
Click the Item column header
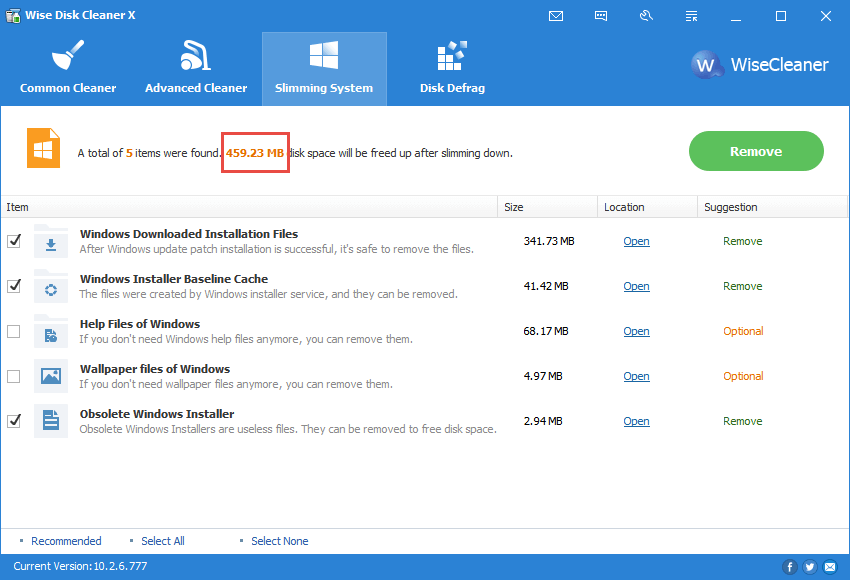point(249,207)
